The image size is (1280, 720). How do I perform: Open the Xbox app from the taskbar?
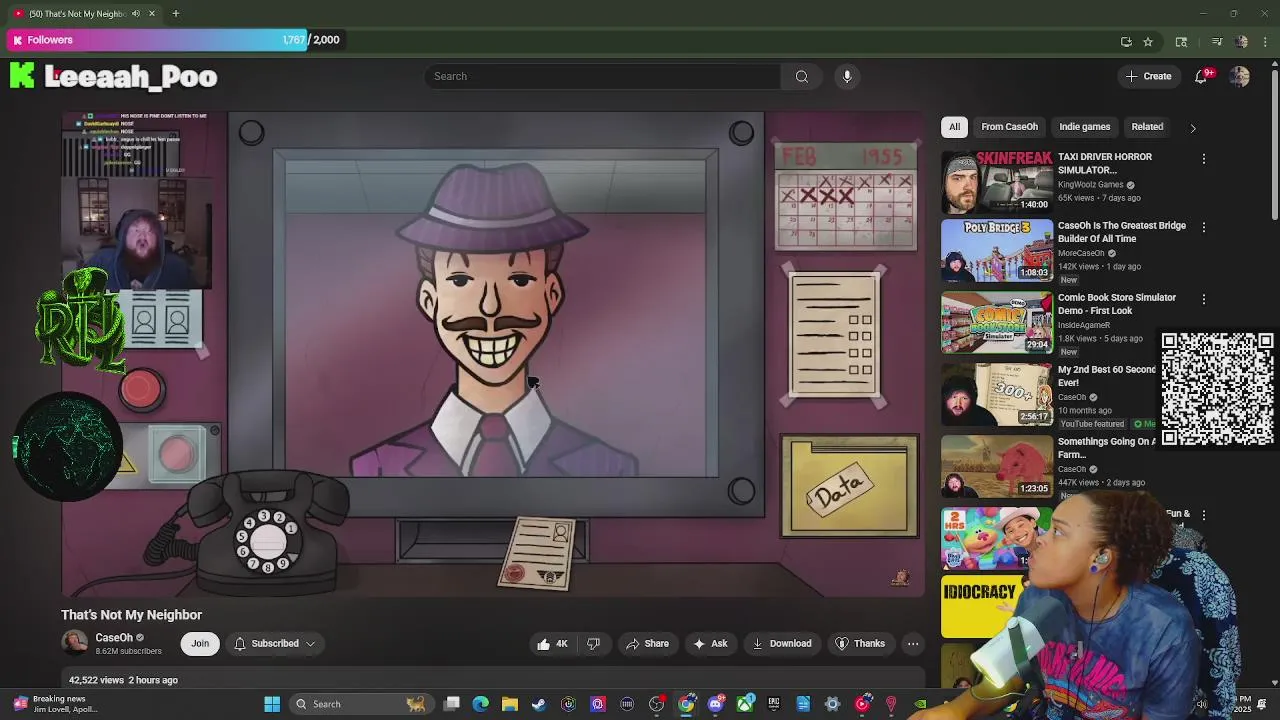point(745,704)
